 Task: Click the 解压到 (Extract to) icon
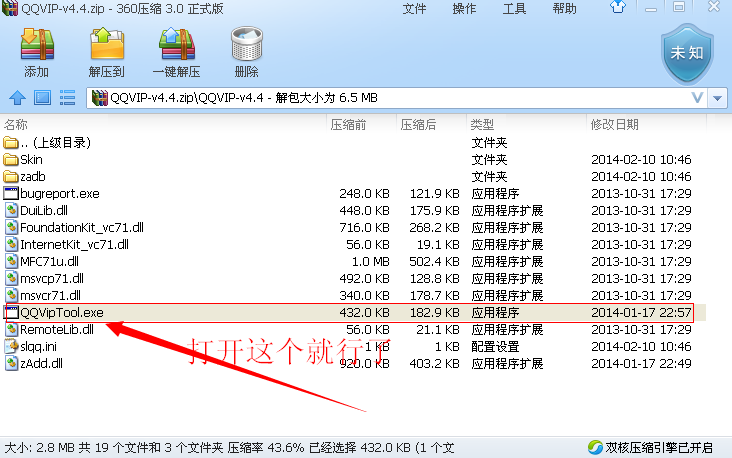tap(107, 45)
